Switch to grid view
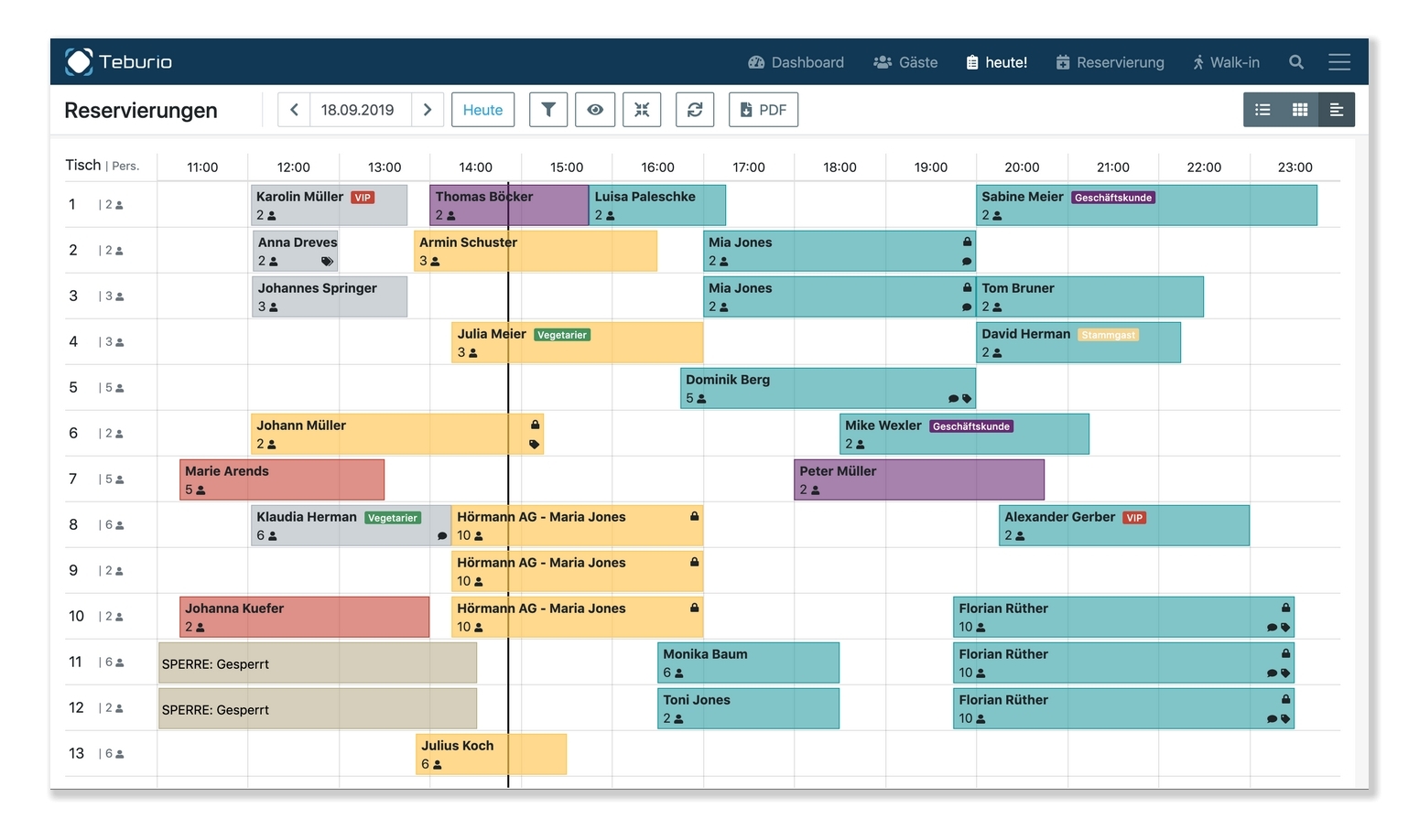 point(1300,110)
